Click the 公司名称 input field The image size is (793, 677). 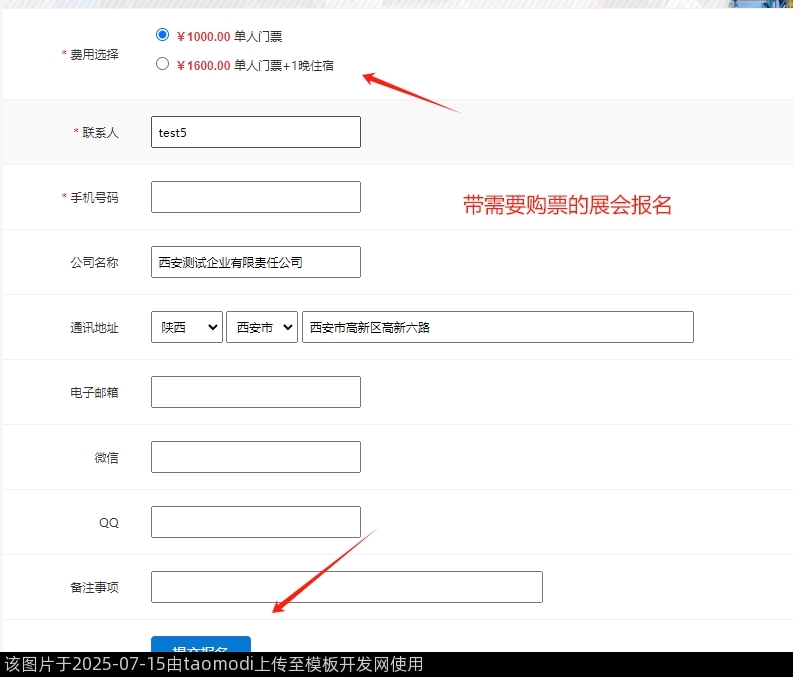point(255,262)
